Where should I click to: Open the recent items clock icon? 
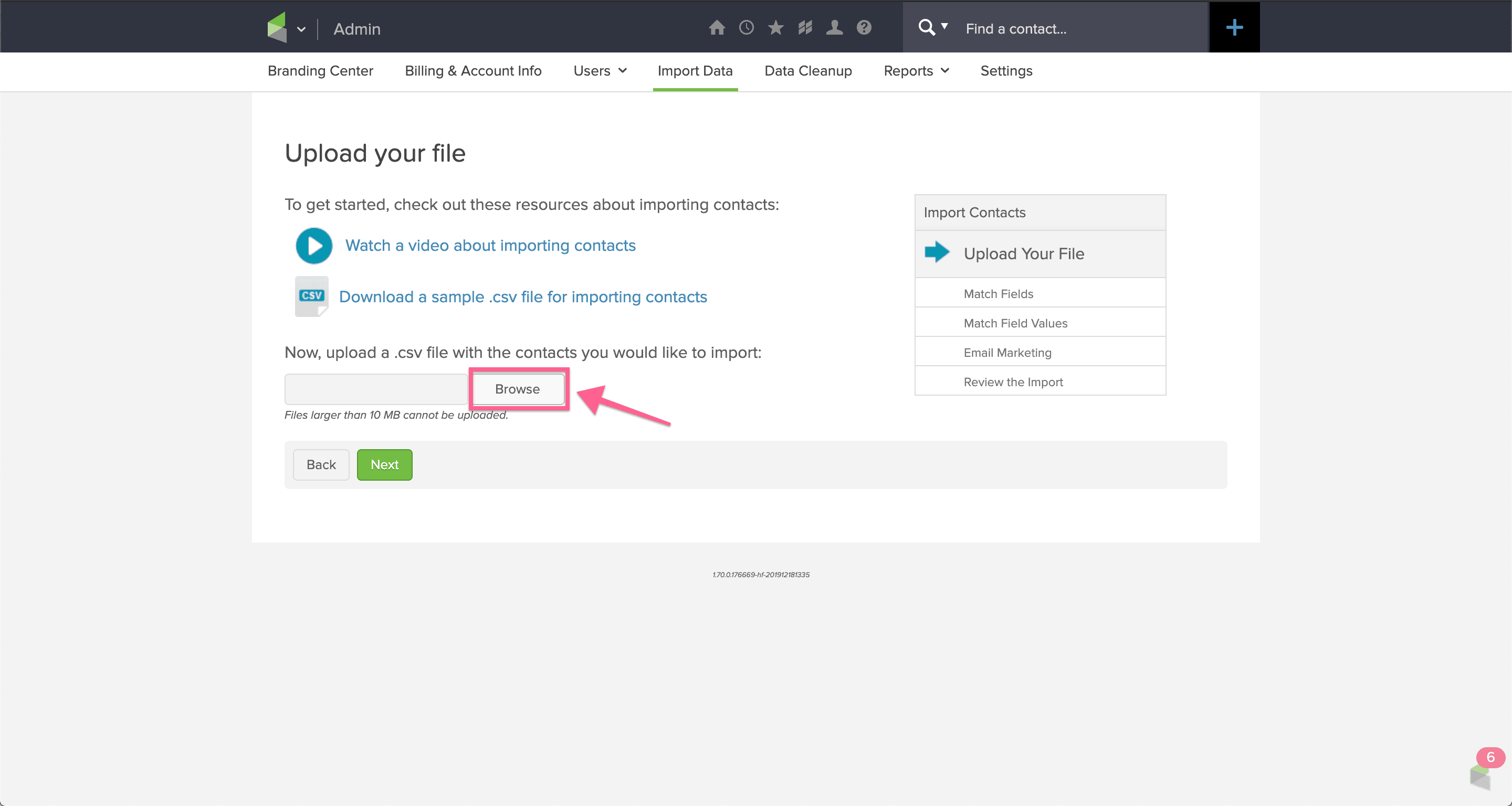(x=746, y=28)
